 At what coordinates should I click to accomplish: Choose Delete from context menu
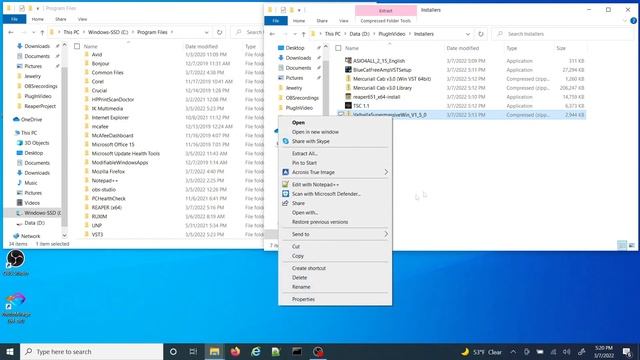299,278
